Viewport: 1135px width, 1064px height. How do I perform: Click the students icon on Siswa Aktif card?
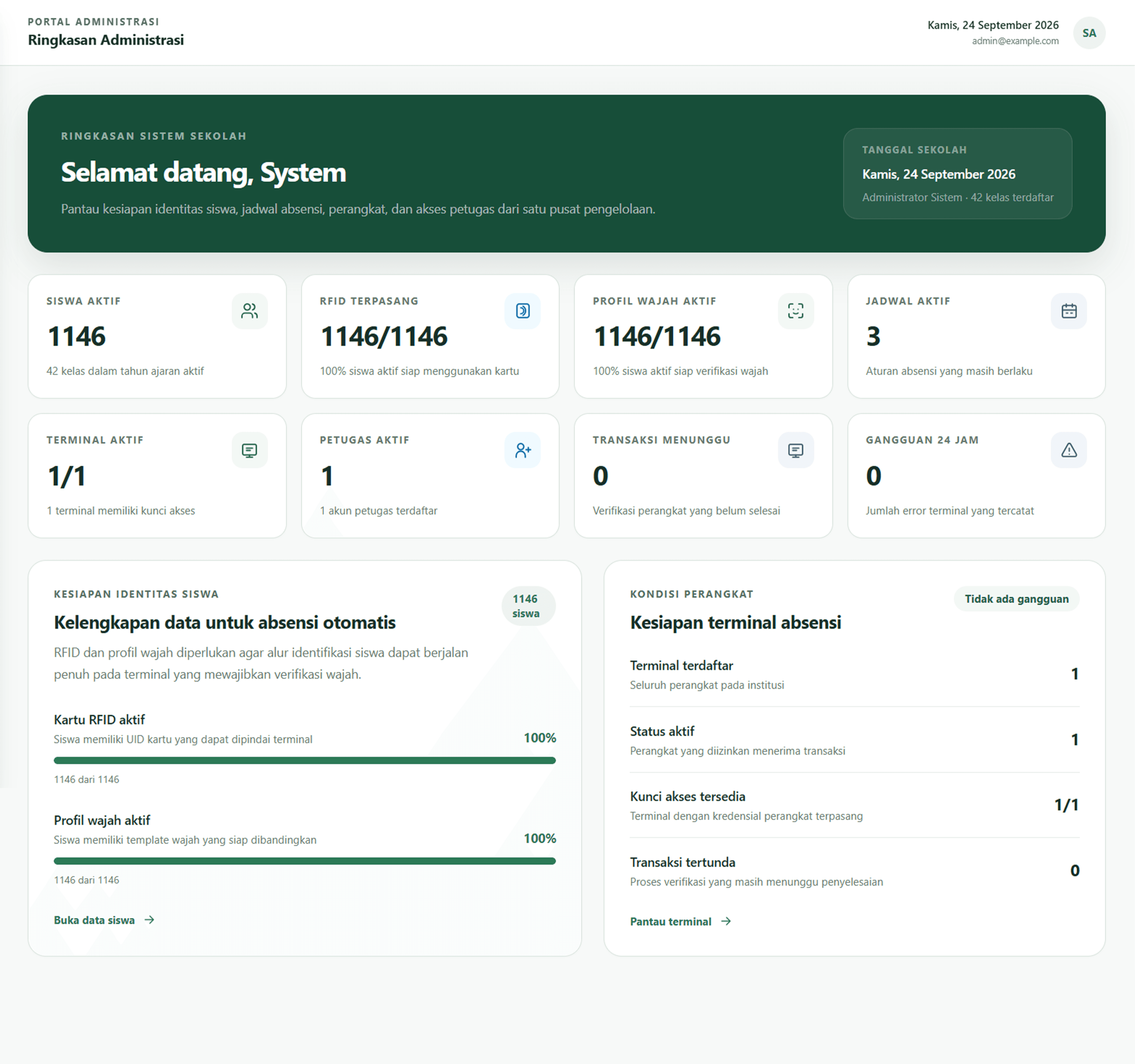pyautogui.click(x=249, y=311)
